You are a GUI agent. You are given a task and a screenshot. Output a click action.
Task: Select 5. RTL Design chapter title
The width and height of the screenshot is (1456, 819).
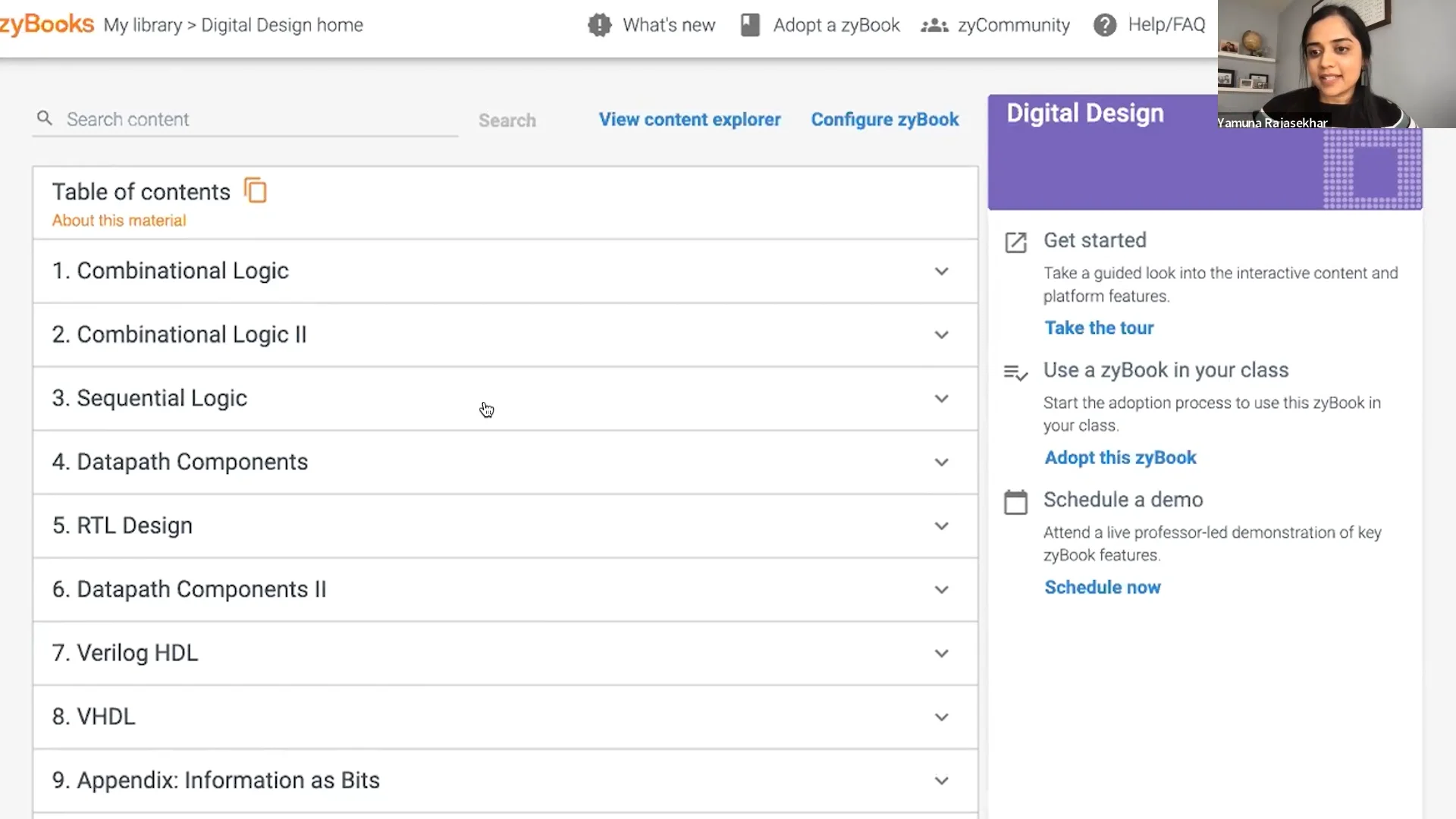pos(122,526)
